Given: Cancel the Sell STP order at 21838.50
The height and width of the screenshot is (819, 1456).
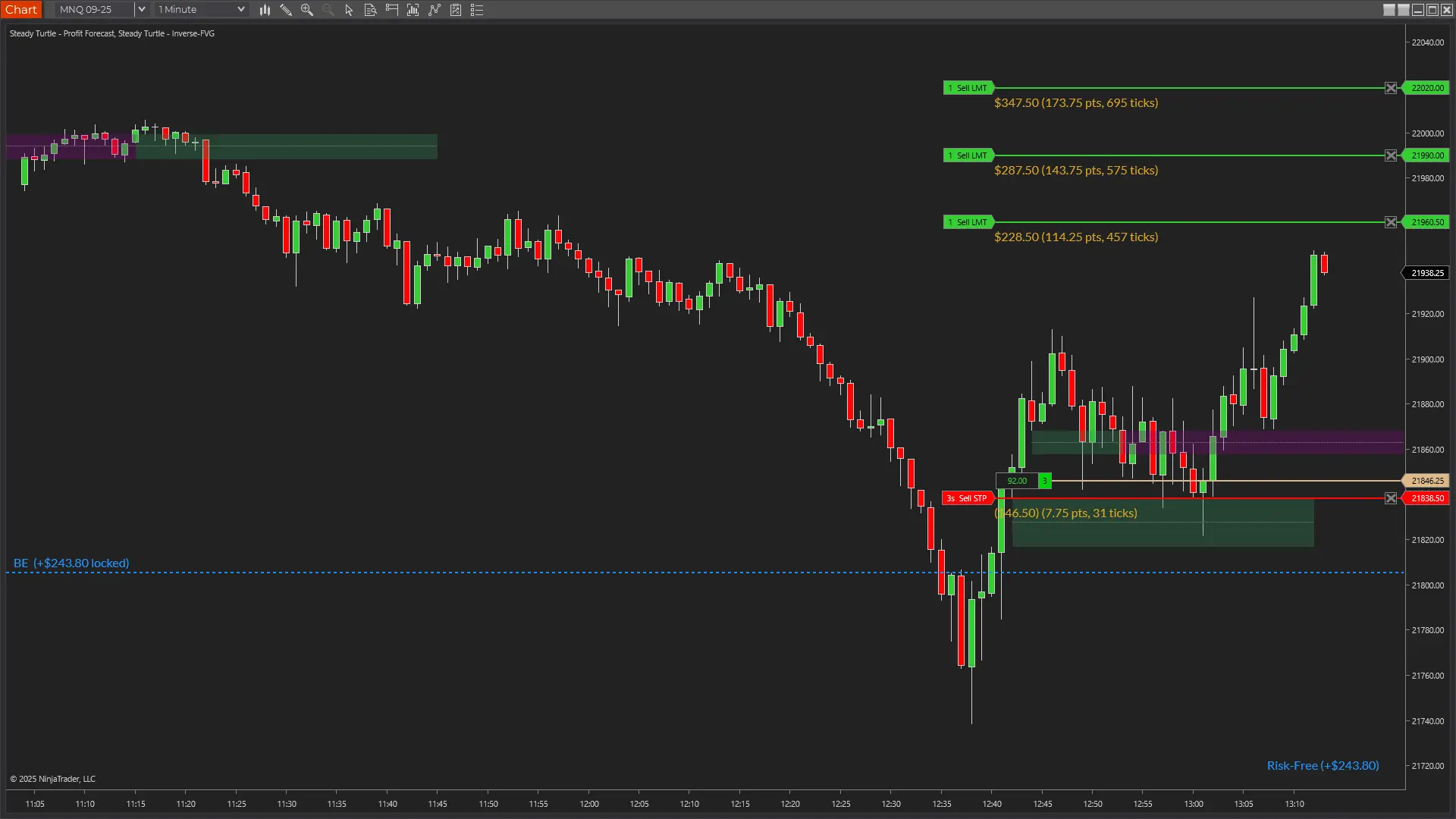Looking at the screenshot, I should pos(1391,498).
